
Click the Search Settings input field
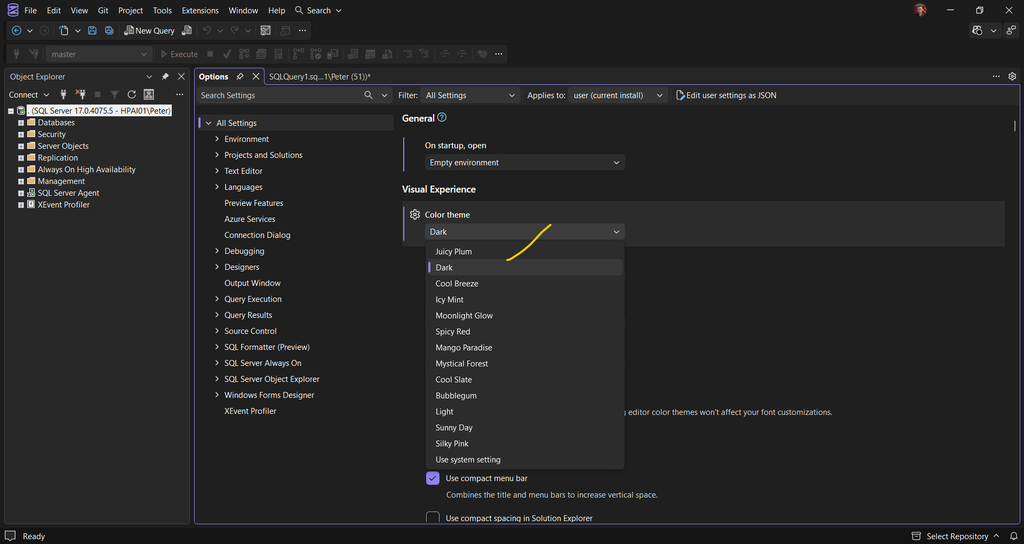click(x=280, y=95)
